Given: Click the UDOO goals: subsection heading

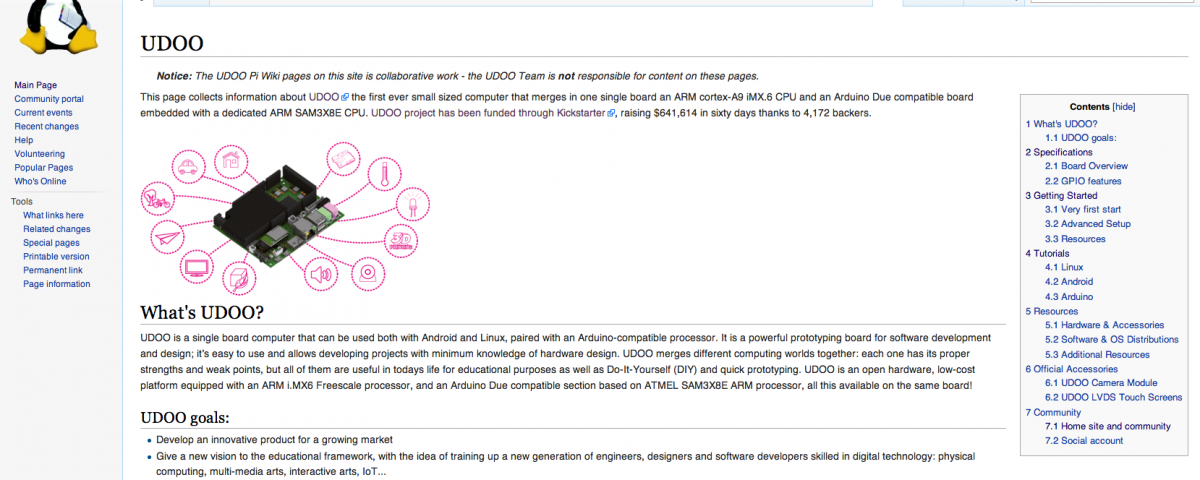Looking at the screenshot, I should pyautogui.click(x=185, y=417).
